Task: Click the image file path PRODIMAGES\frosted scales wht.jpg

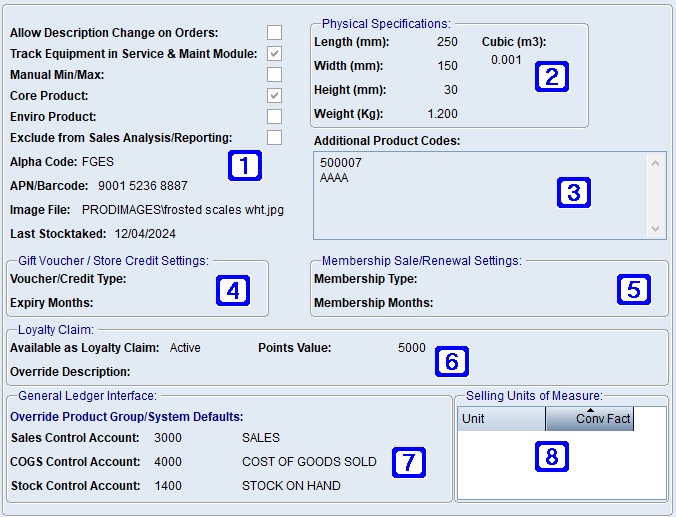Action: pyautogui.click(x=183, y=210)
